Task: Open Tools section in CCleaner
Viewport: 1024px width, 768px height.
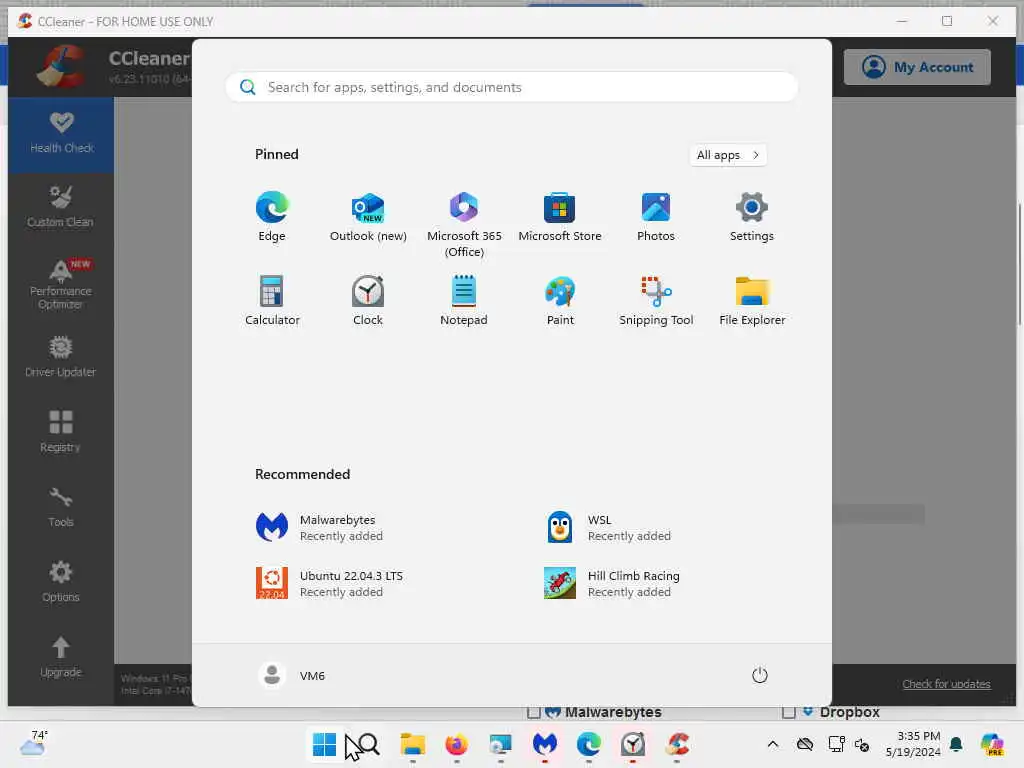Action: pyautogui.click(x=61, y=507)
